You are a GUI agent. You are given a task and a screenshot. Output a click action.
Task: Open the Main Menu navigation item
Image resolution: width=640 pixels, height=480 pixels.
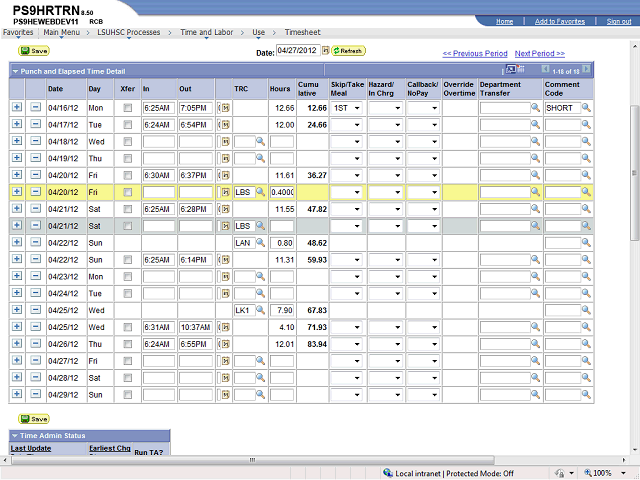click(62, 32)
